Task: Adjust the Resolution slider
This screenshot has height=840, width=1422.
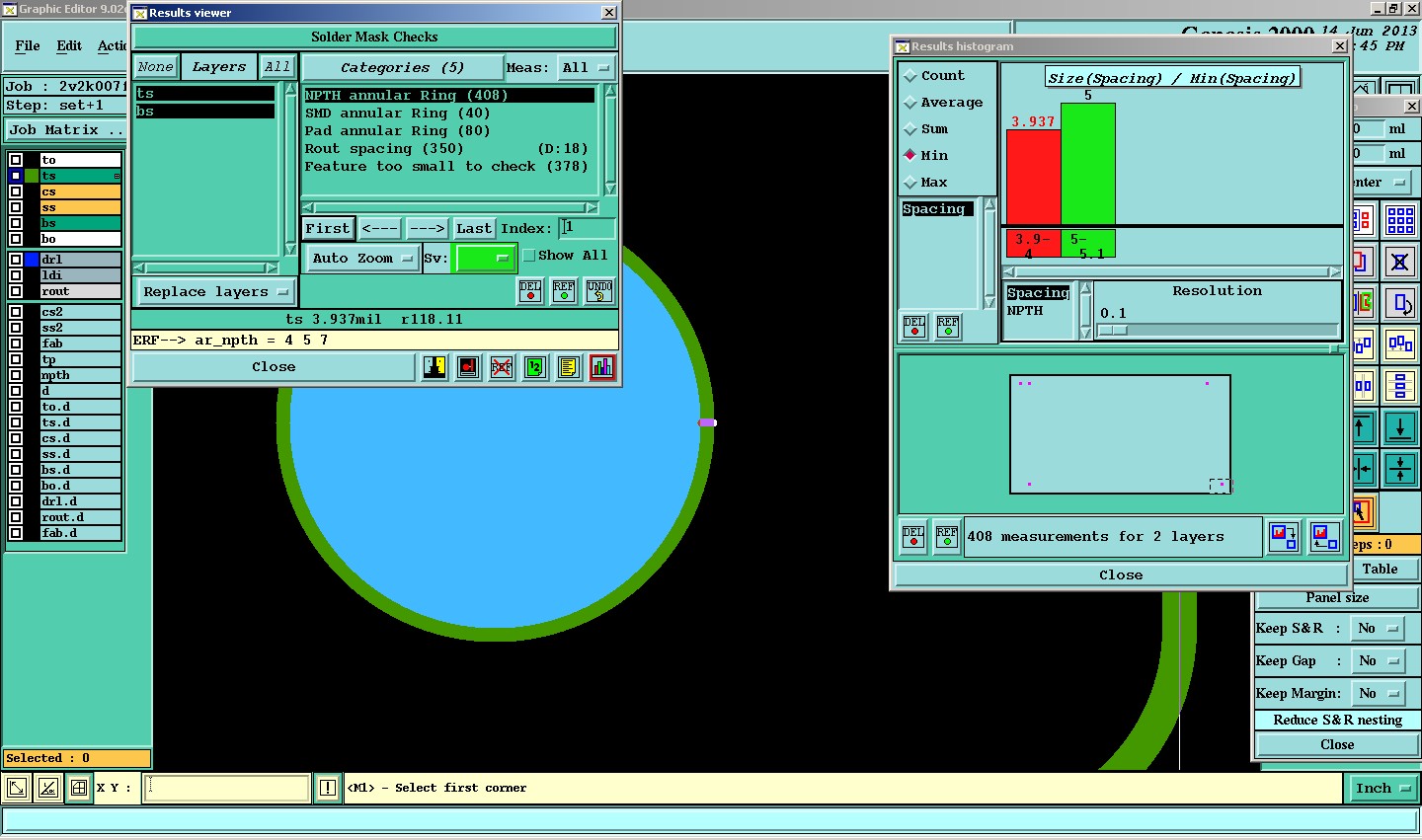Action: click(x=1112, y=331)
